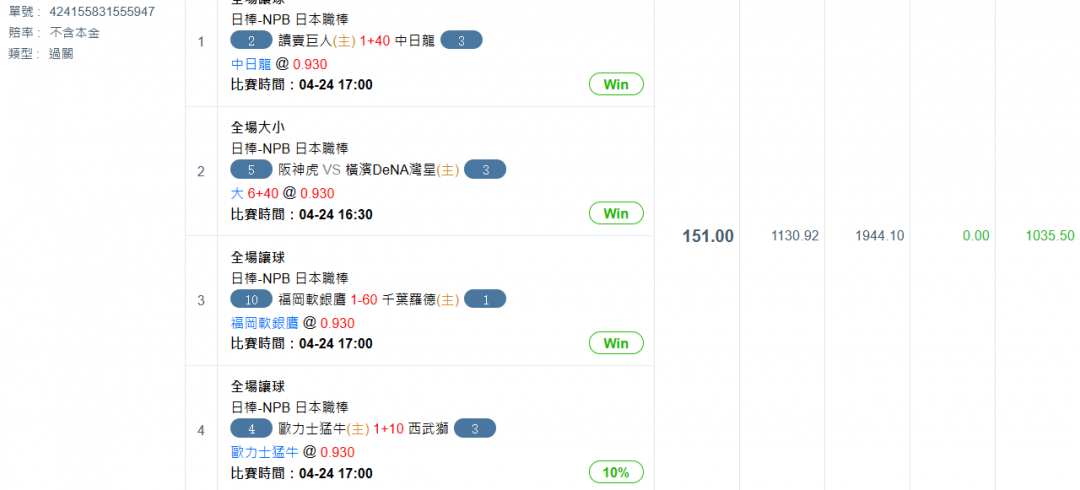Click order number 424155831555947
Image resolution: width=1080 pixels, height=490 pixels.
click(102, 12)
